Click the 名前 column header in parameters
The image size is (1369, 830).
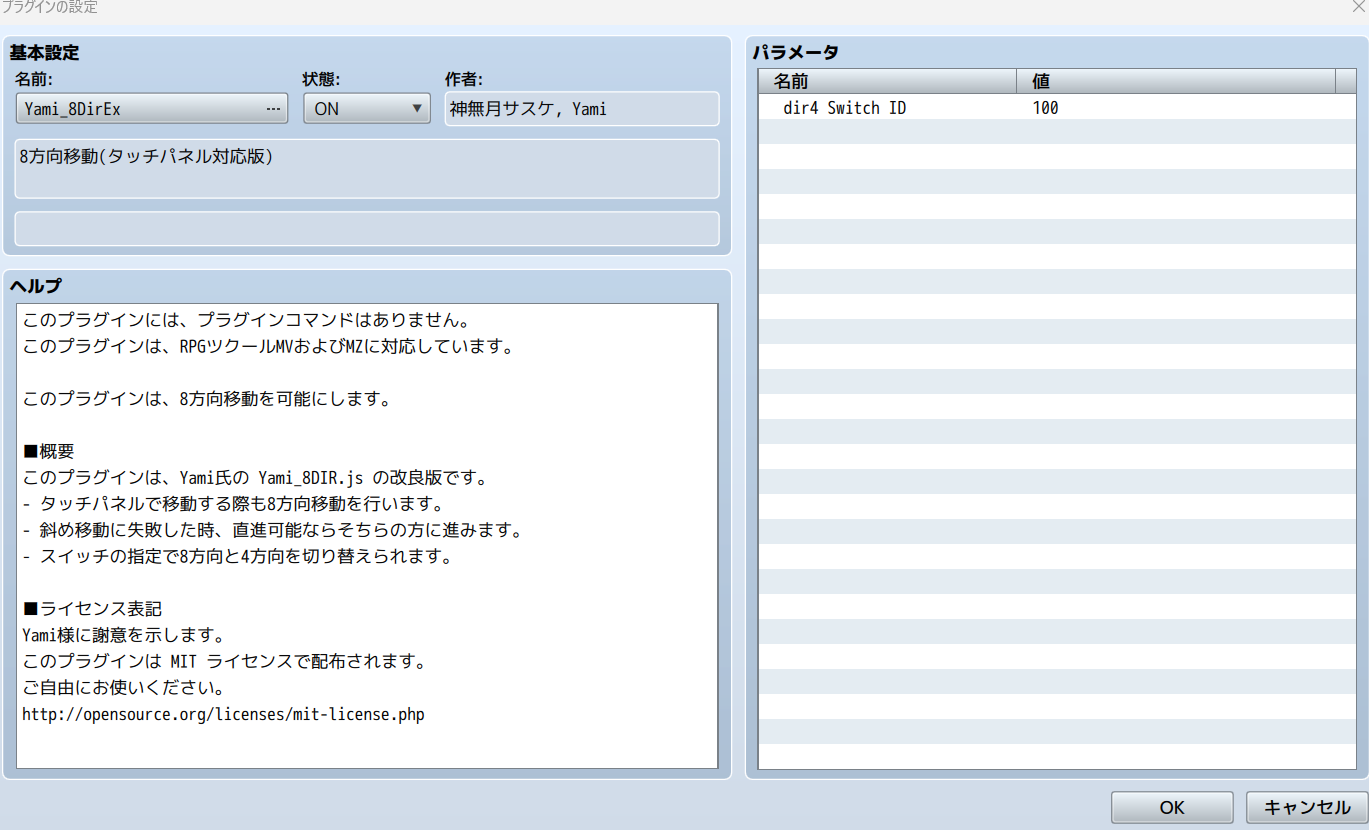[x=888, y=82]
